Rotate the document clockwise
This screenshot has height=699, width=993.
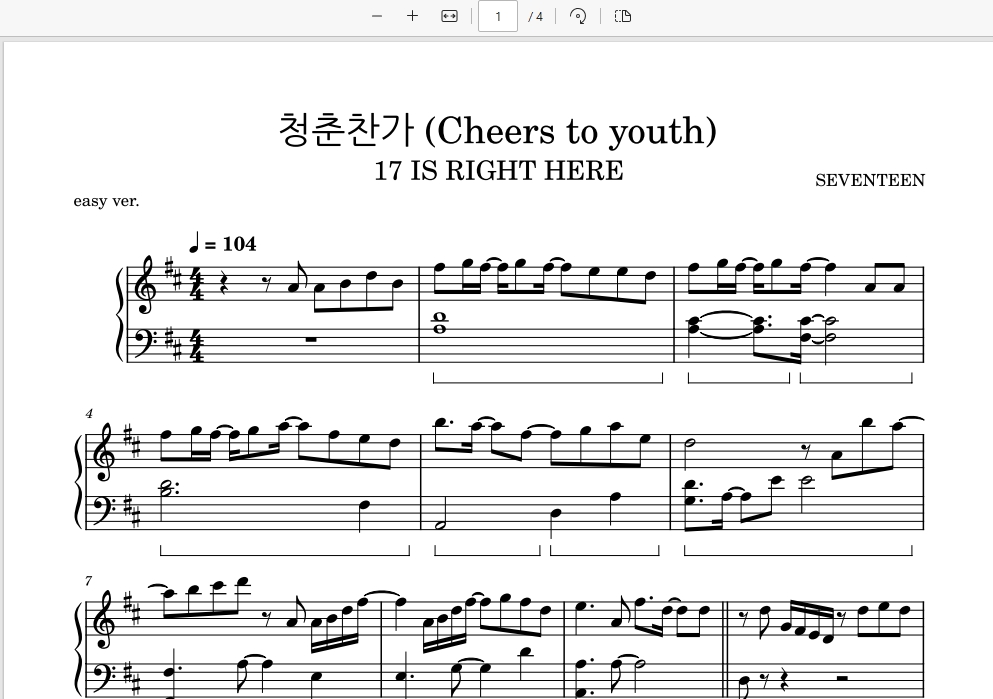pos(578,16)
